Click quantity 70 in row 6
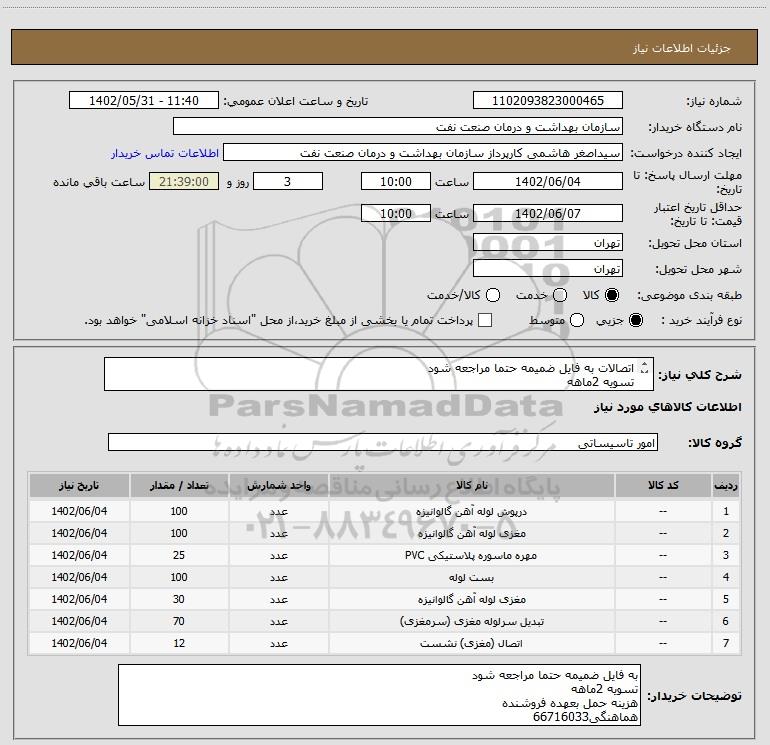The width and height of the screenshot is (770, 745). (179, 621)
